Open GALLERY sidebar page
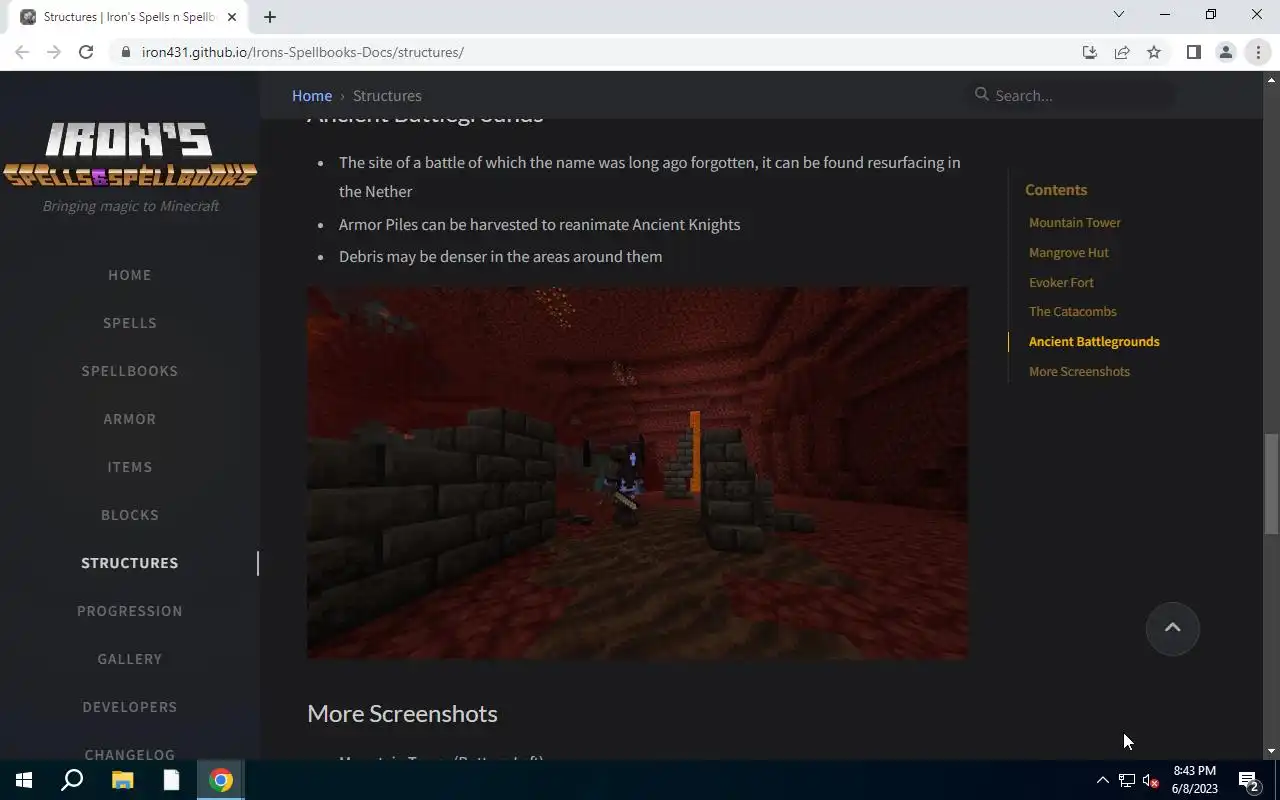This screenshot has width=1280, height=800. click(x=130, y=659)
